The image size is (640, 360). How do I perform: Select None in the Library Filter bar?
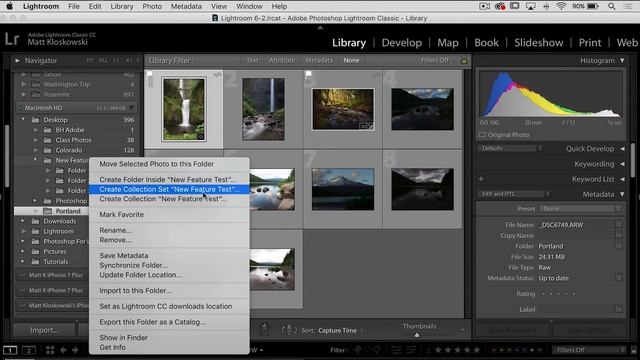tap(351, 60)
